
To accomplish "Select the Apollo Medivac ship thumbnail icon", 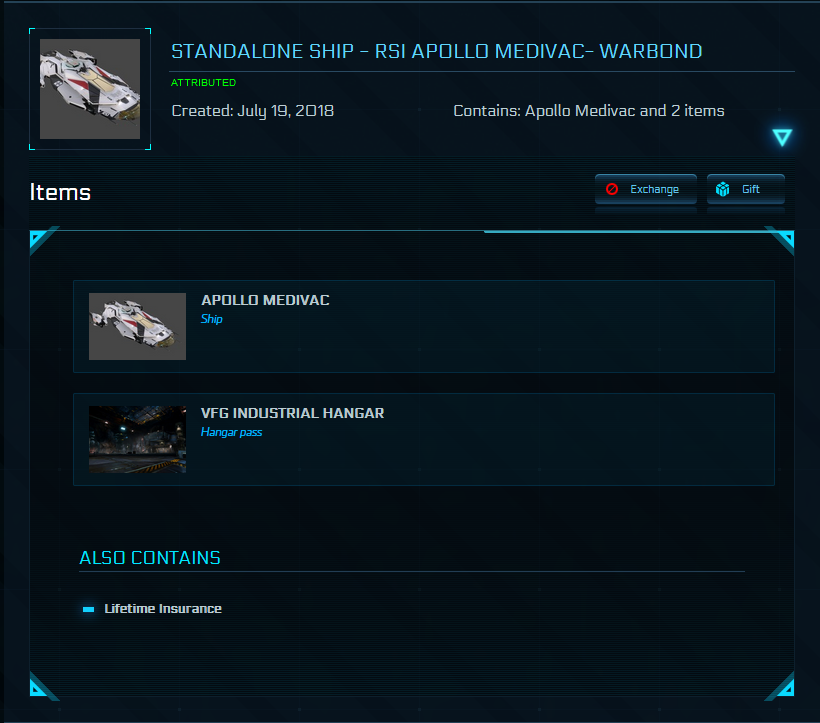I will (x=137, y=326).
